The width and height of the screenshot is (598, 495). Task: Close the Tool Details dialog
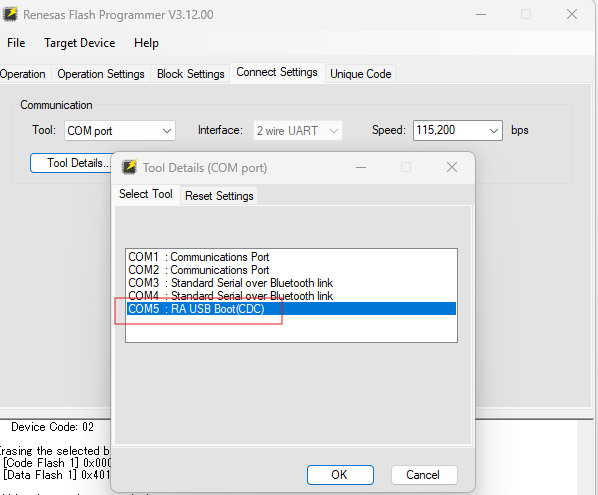[x=452, y=167]
